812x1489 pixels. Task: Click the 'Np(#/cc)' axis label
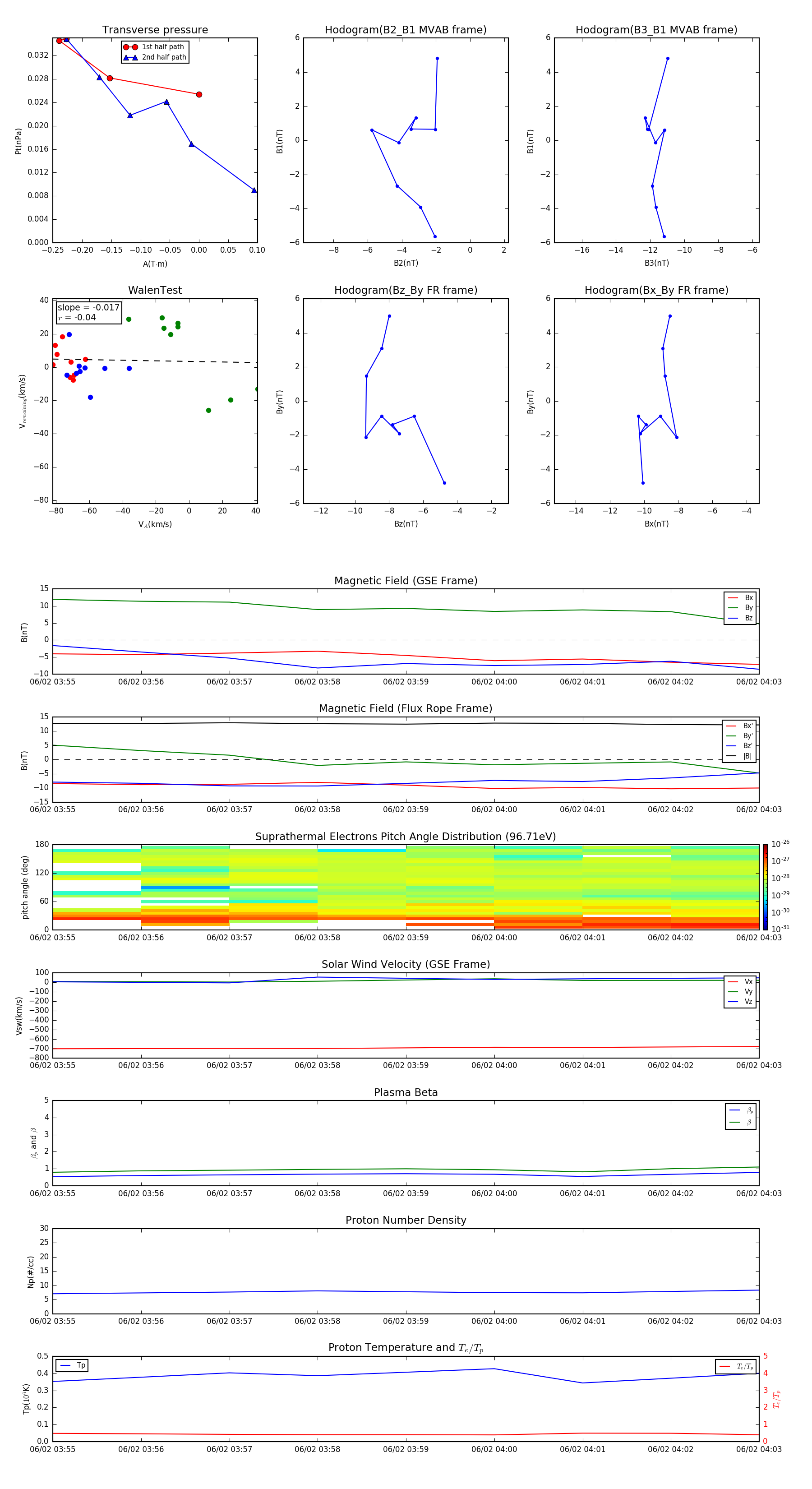31,1272
